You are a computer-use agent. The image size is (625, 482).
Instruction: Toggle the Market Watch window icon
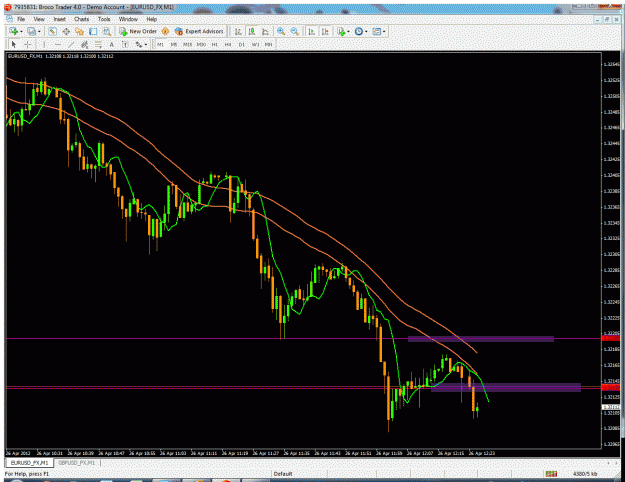[52, 31]
